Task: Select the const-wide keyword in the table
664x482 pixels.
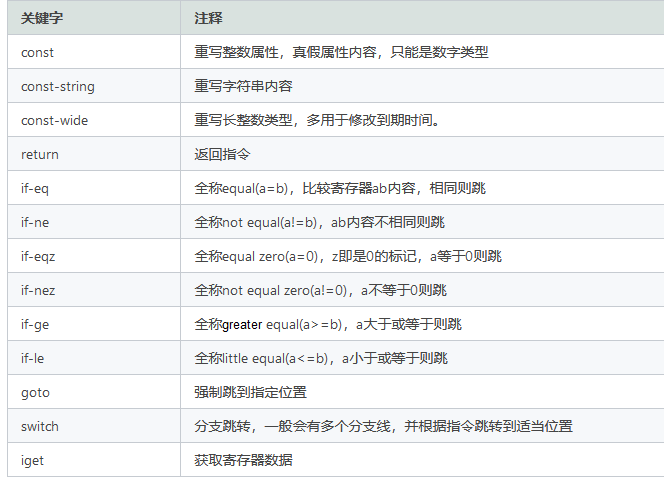Action: pos(54,120)
